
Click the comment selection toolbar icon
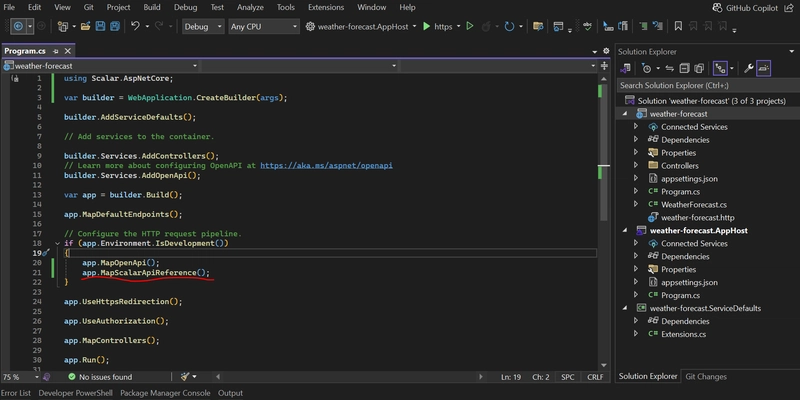click(643, 26)
